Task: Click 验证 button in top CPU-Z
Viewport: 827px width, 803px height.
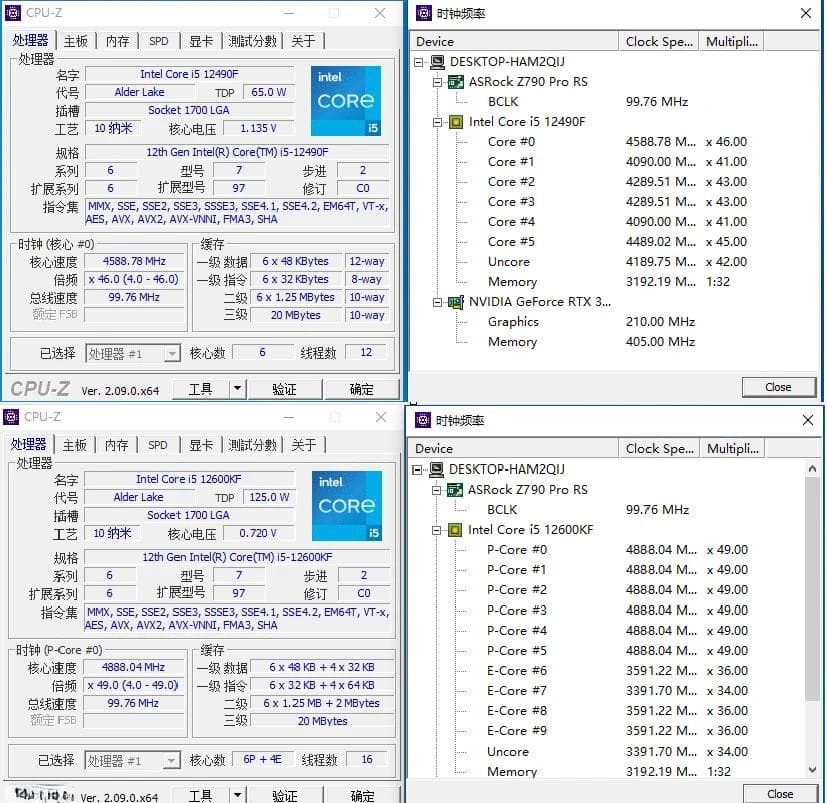Action: pos(284,389)
